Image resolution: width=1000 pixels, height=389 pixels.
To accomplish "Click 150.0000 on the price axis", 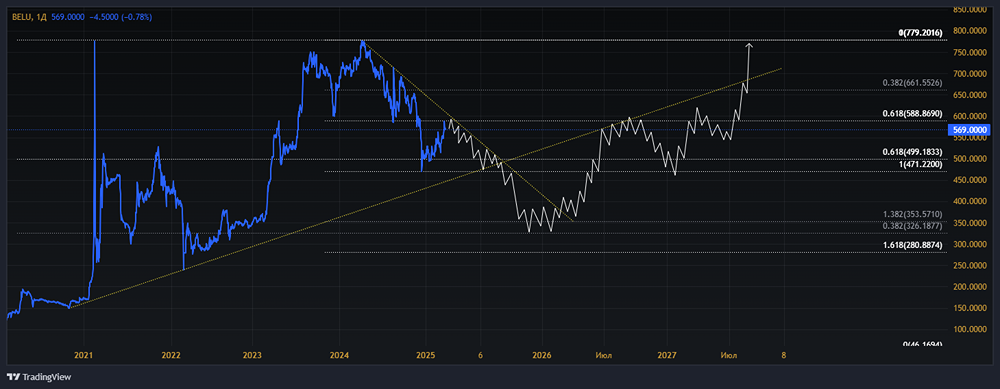I will (971, 308).
